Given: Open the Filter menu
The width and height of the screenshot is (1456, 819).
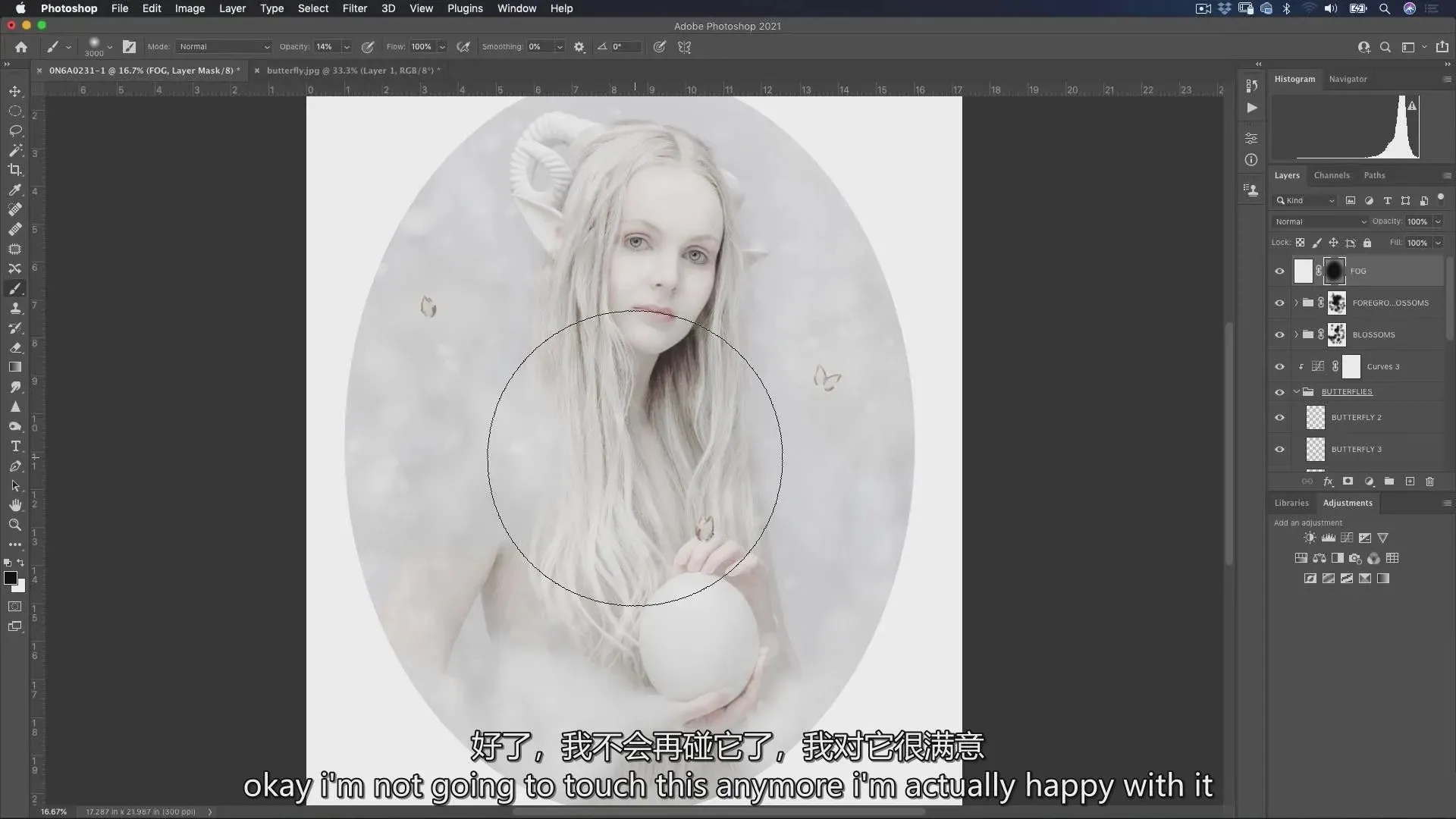Looking at the screenshot, I should pyautogui.click(x=354, y=8).
